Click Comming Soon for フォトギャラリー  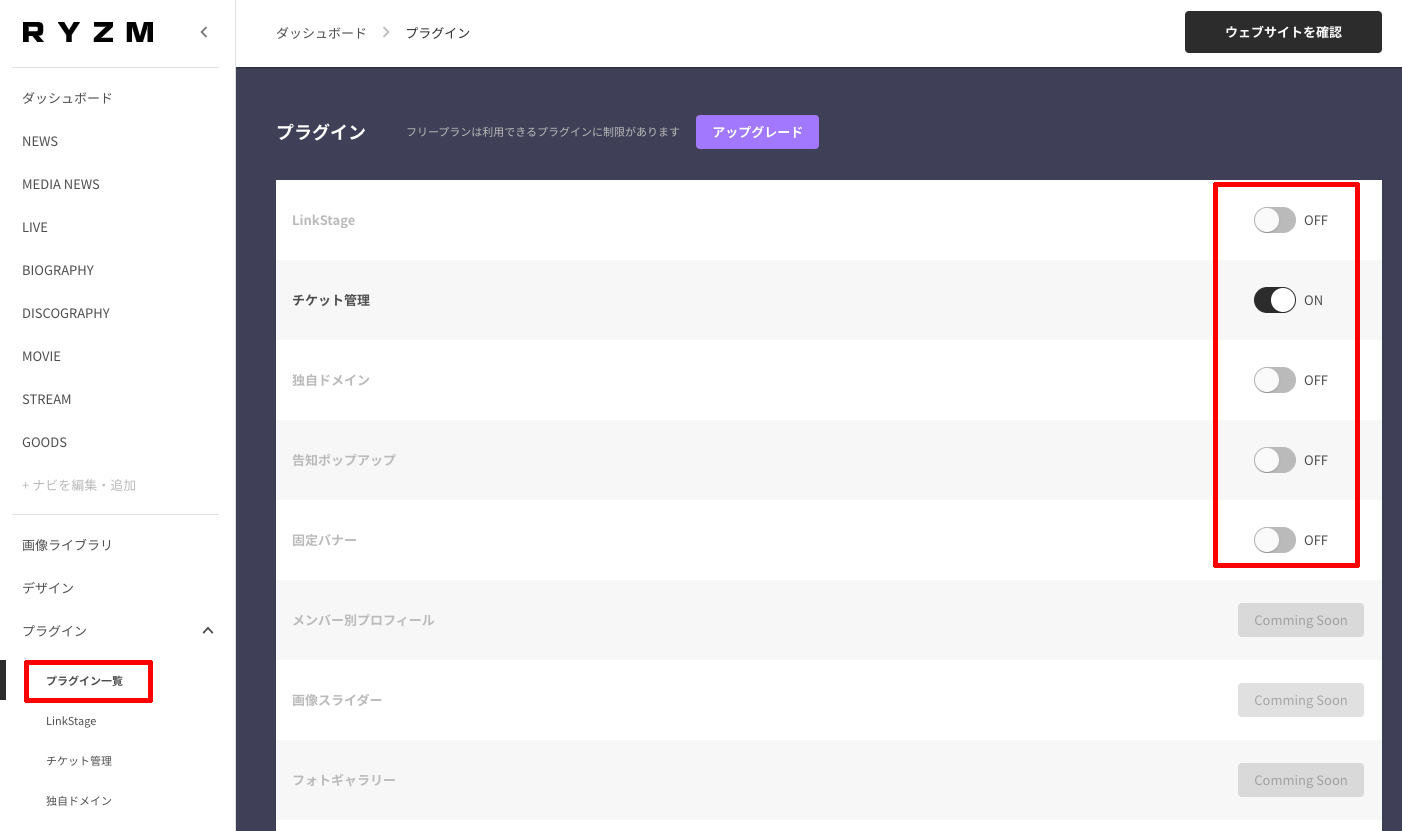[x=1300, y=780]
